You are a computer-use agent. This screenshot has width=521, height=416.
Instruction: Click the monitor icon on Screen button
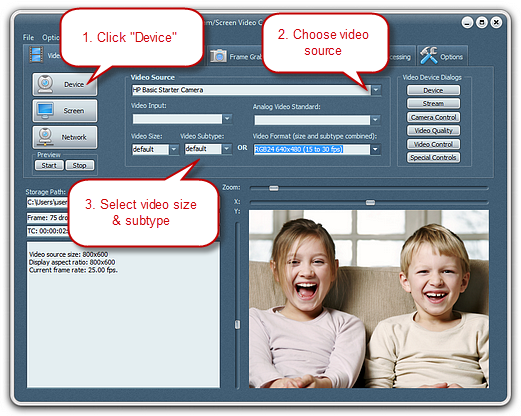pyautogui.click(x=45, y=111)
